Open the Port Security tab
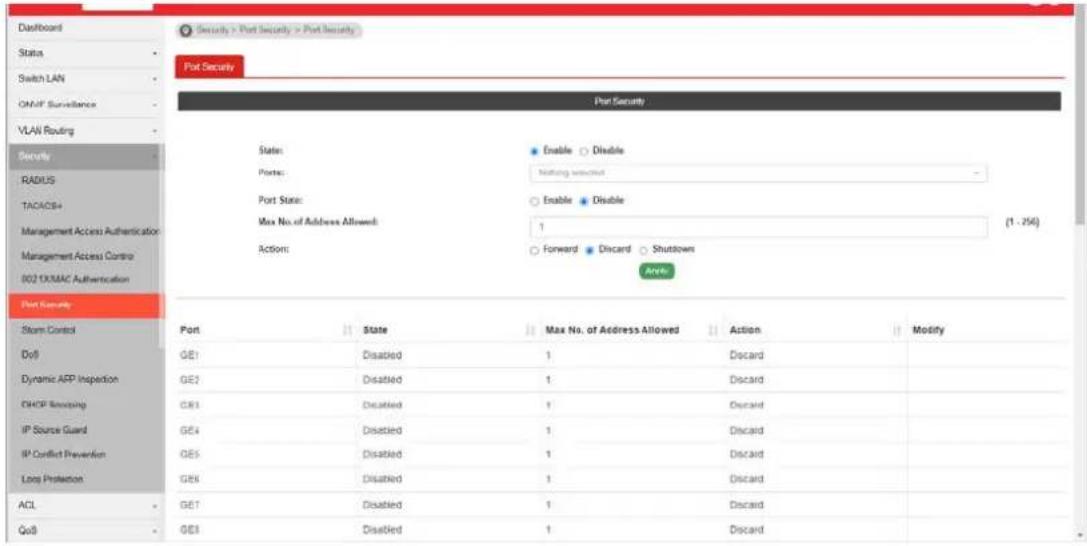 (209, 67)
